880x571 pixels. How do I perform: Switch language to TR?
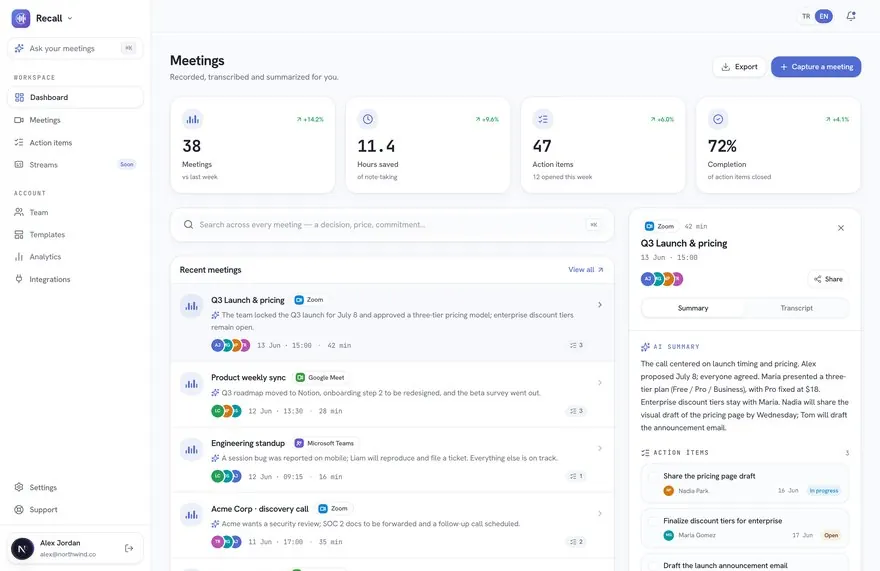click(x=806, y=16)
